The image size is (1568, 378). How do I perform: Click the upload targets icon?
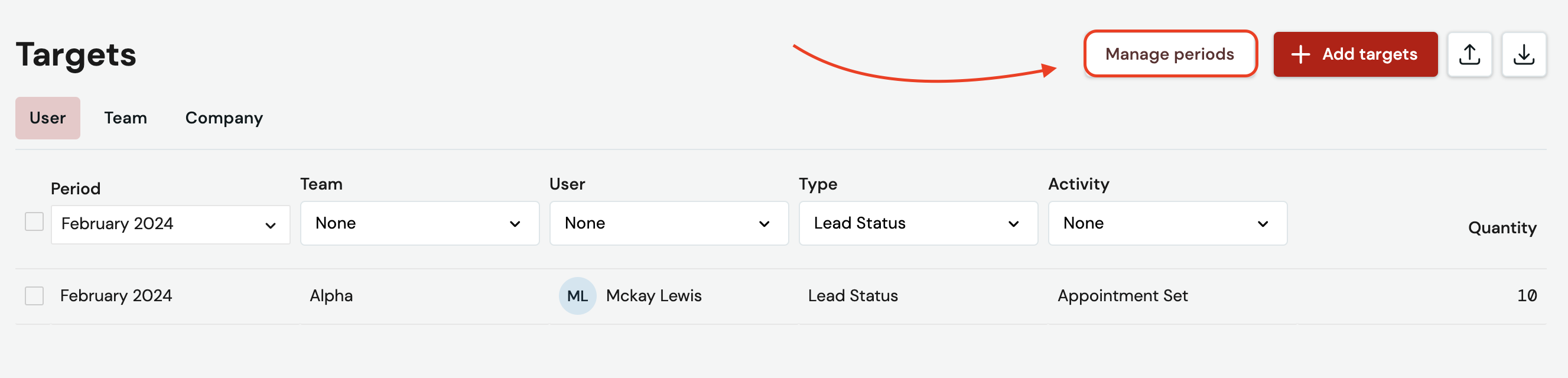coord(1469,54)
